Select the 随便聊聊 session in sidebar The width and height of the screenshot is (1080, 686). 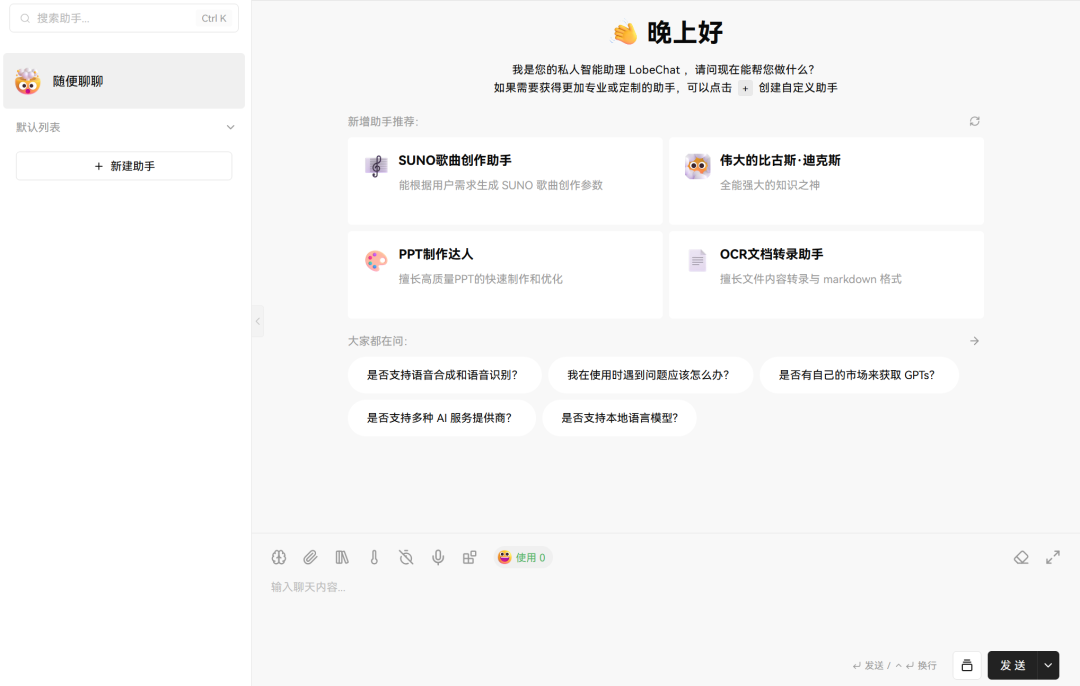click(x=124, y=81)
